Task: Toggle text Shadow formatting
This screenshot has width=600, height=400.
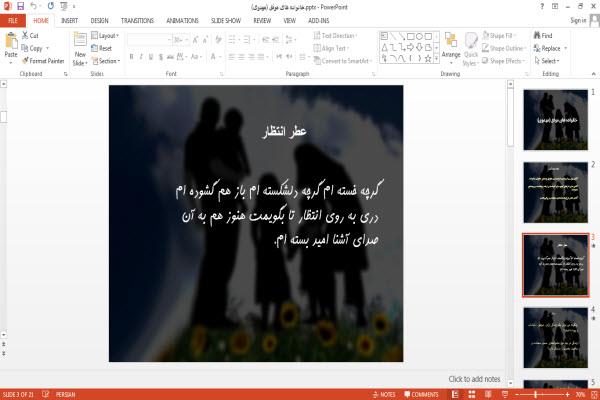Action: tap(160, 57)
